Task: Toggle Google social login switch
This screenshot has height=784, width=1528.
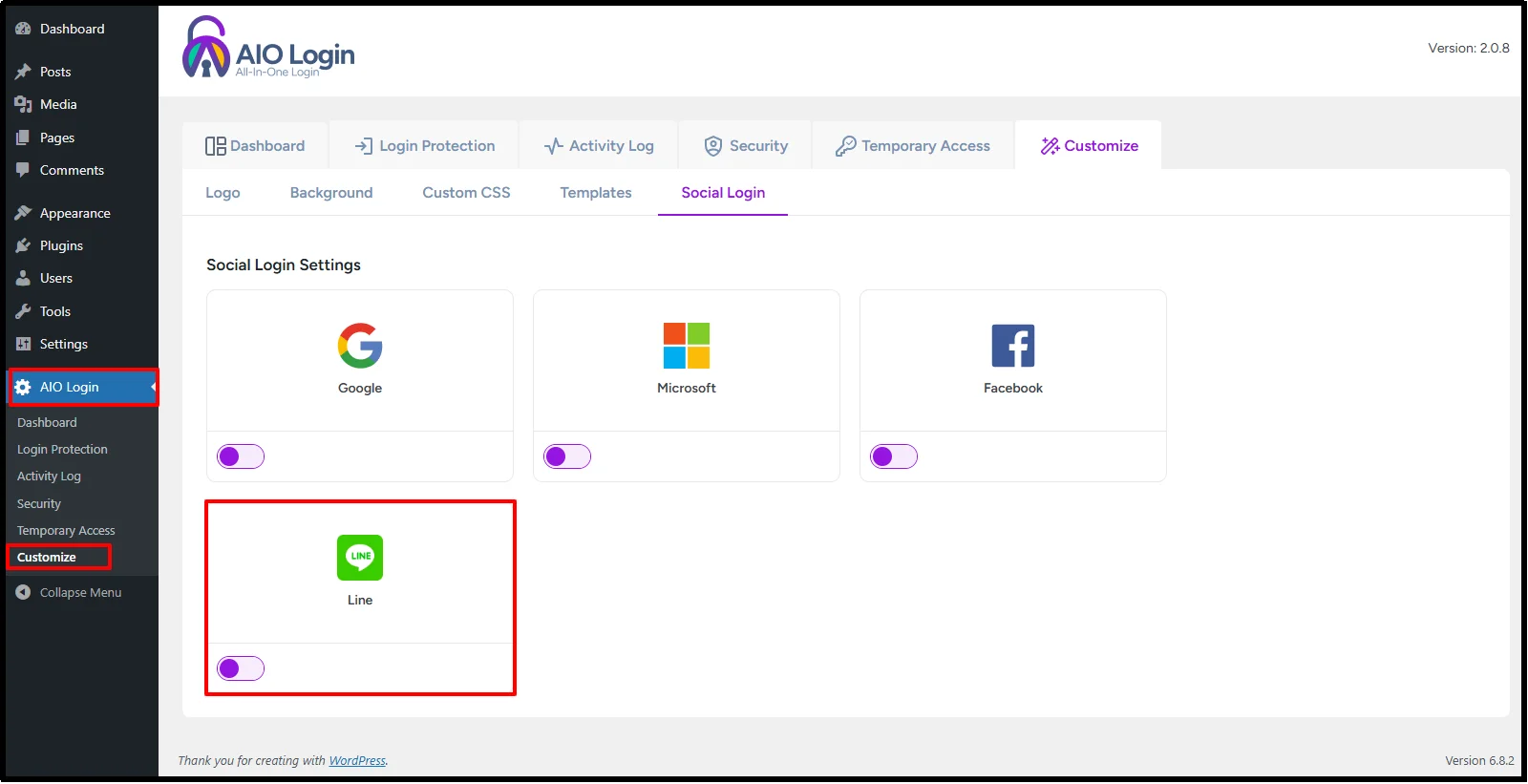Action: [x=241, y=456]
